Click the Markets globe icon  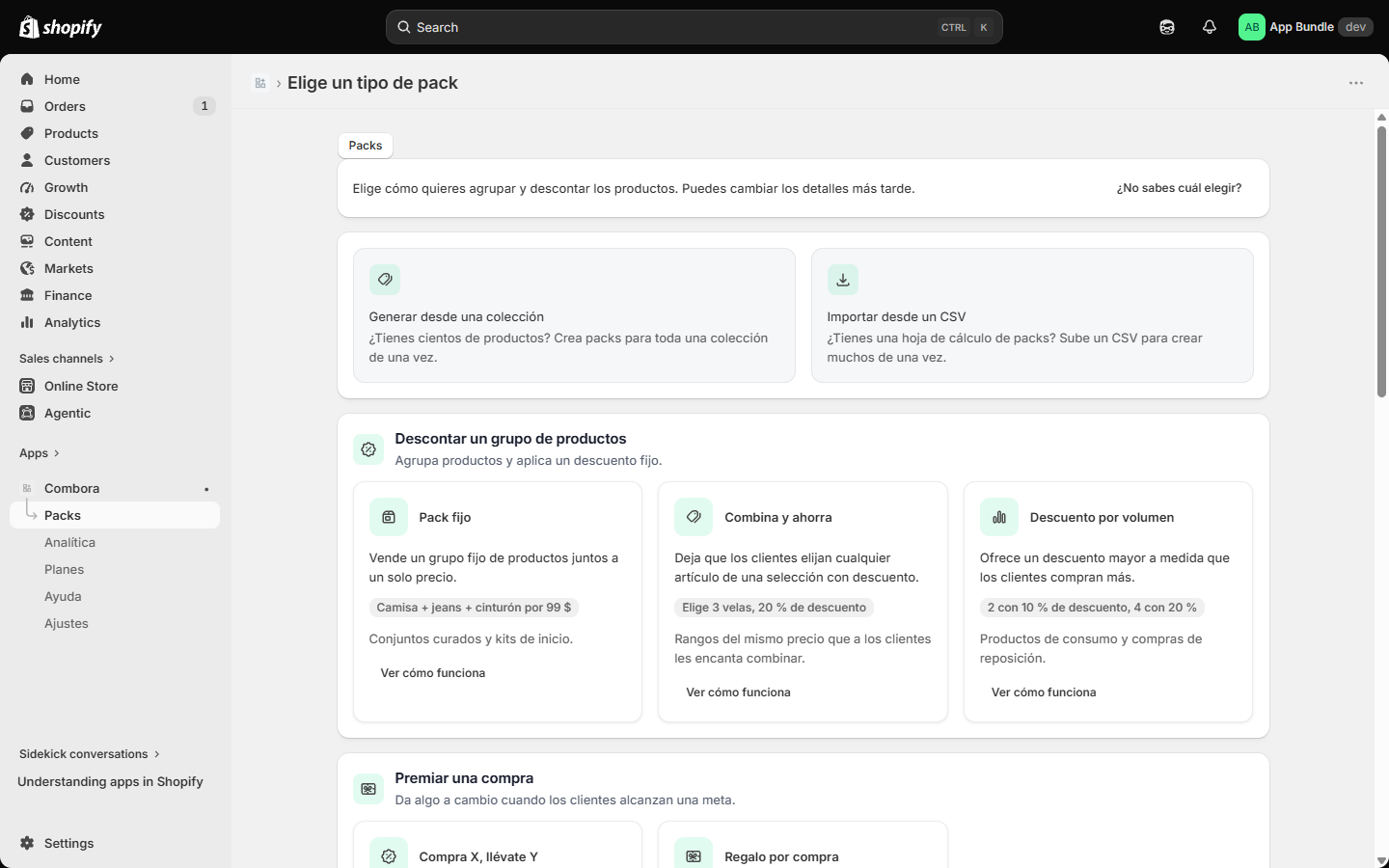coord(27,268)
